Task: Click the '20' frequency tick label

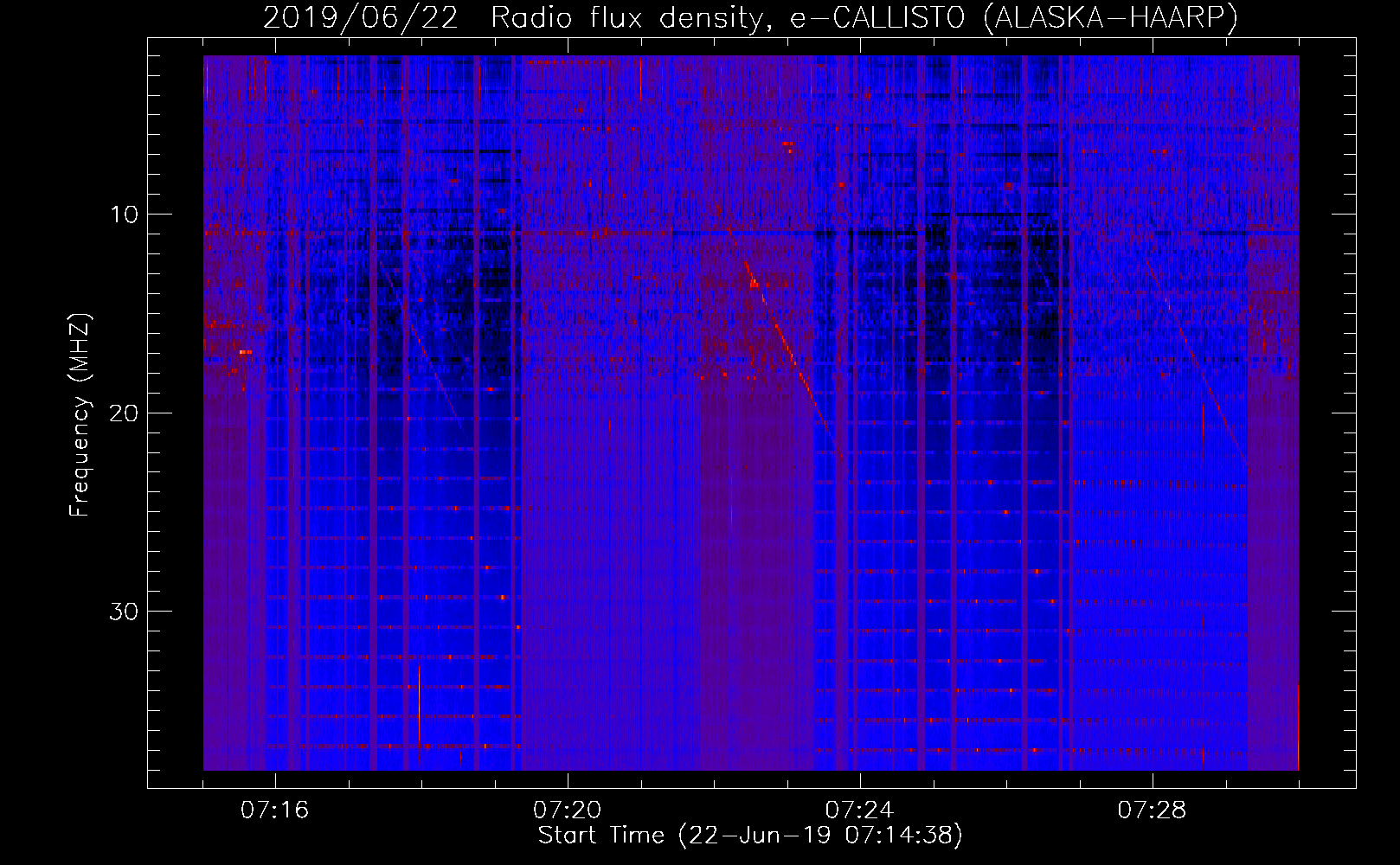Action: [x=124, y=413]
